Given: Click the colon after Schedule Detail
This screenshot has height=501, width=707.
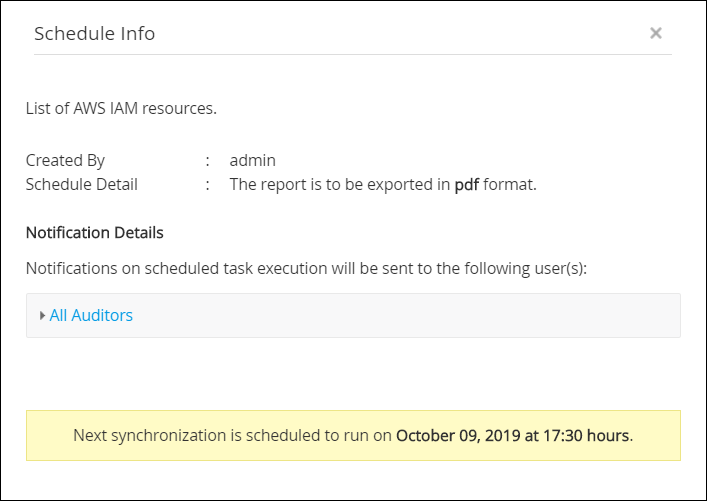Looking at the screenshot, I should pyautogui.click(x=208, y=184).
